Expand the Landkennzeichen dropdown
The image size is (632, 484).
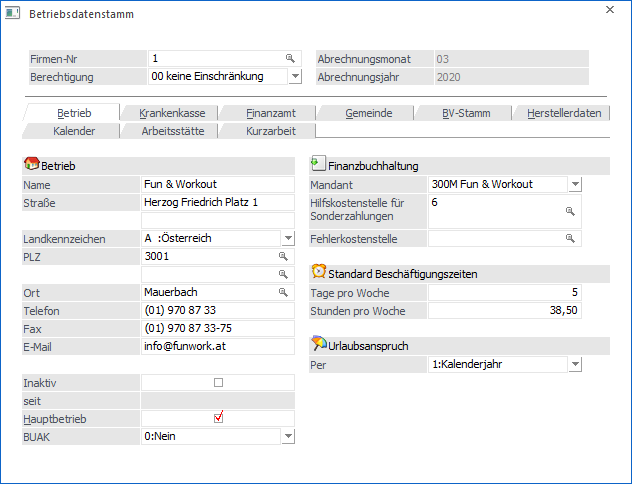[288, 239]
